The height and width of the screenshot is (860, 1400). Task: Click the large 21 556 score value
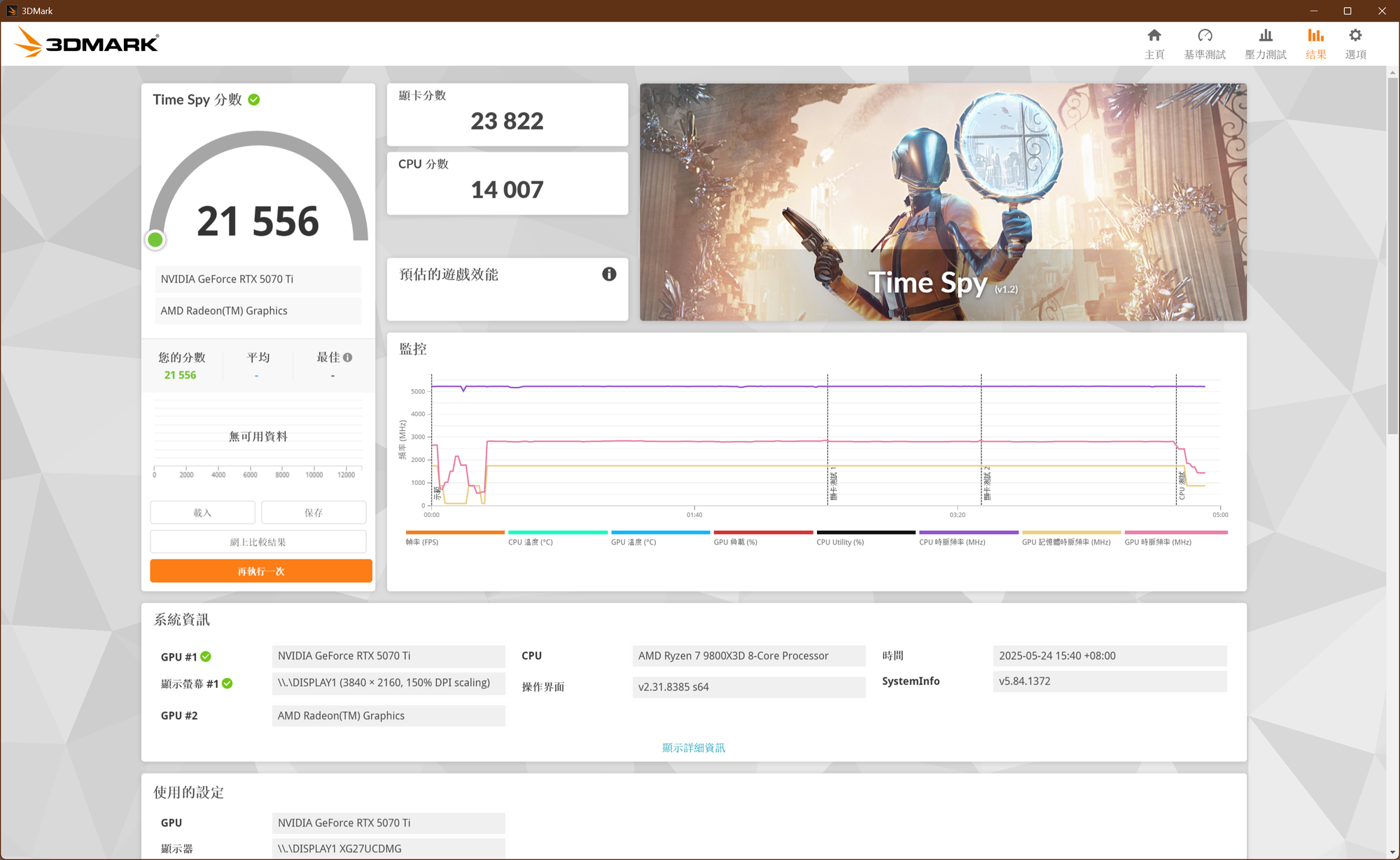[258, 221]
